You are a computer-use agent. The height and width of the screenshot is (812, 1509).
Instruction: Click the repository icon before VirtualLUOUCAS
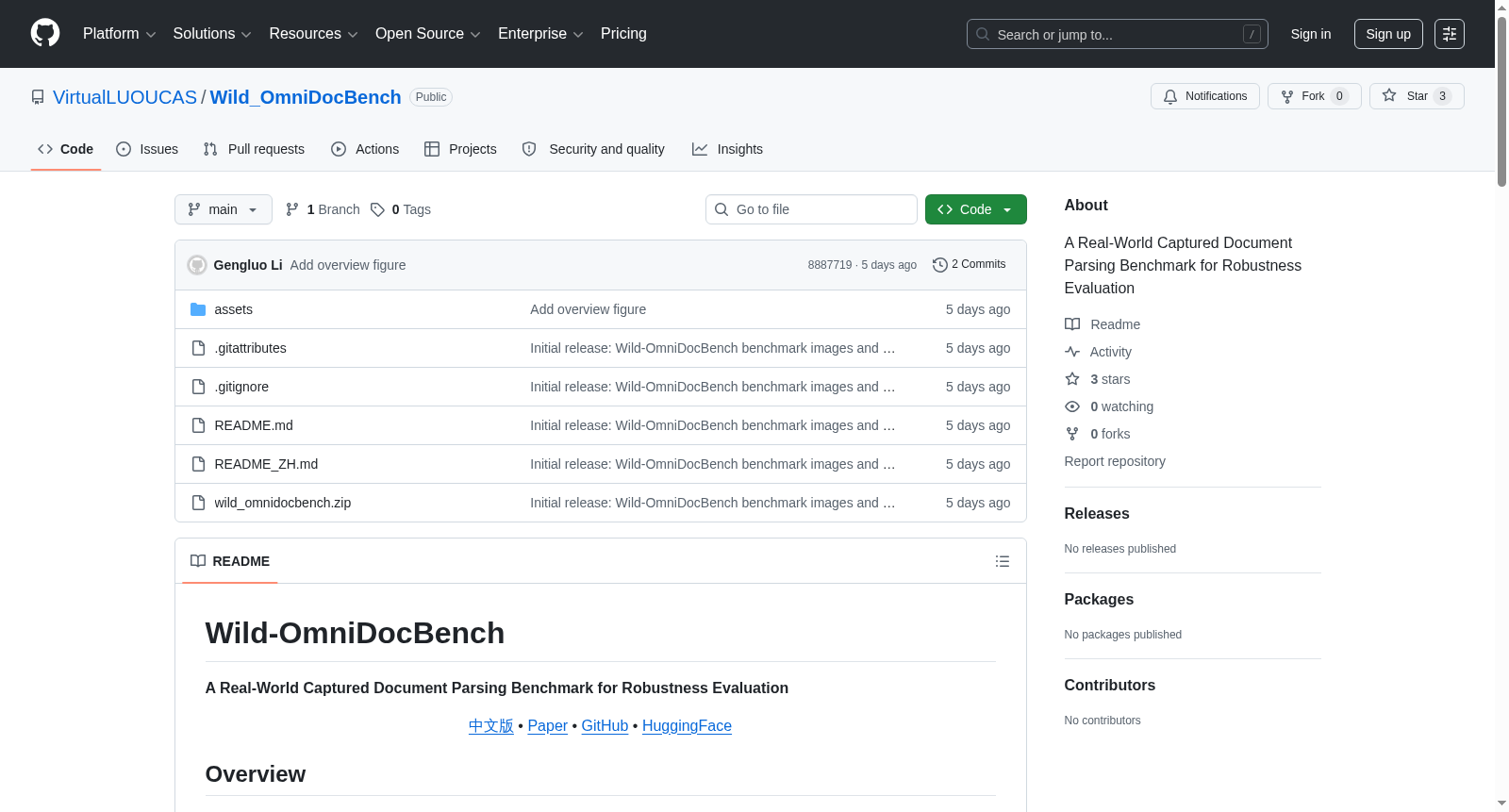coord(38,97)
